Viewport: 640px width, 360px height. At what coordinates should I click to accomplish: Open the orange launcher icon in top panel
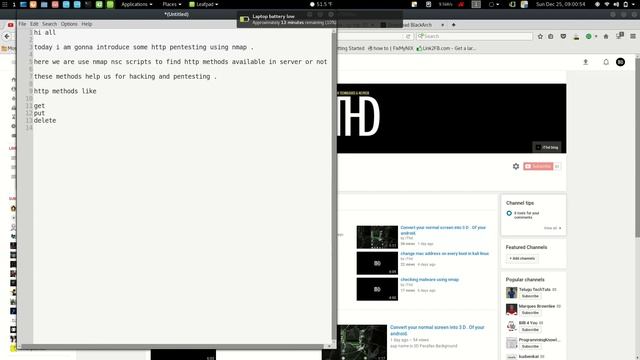33,4
